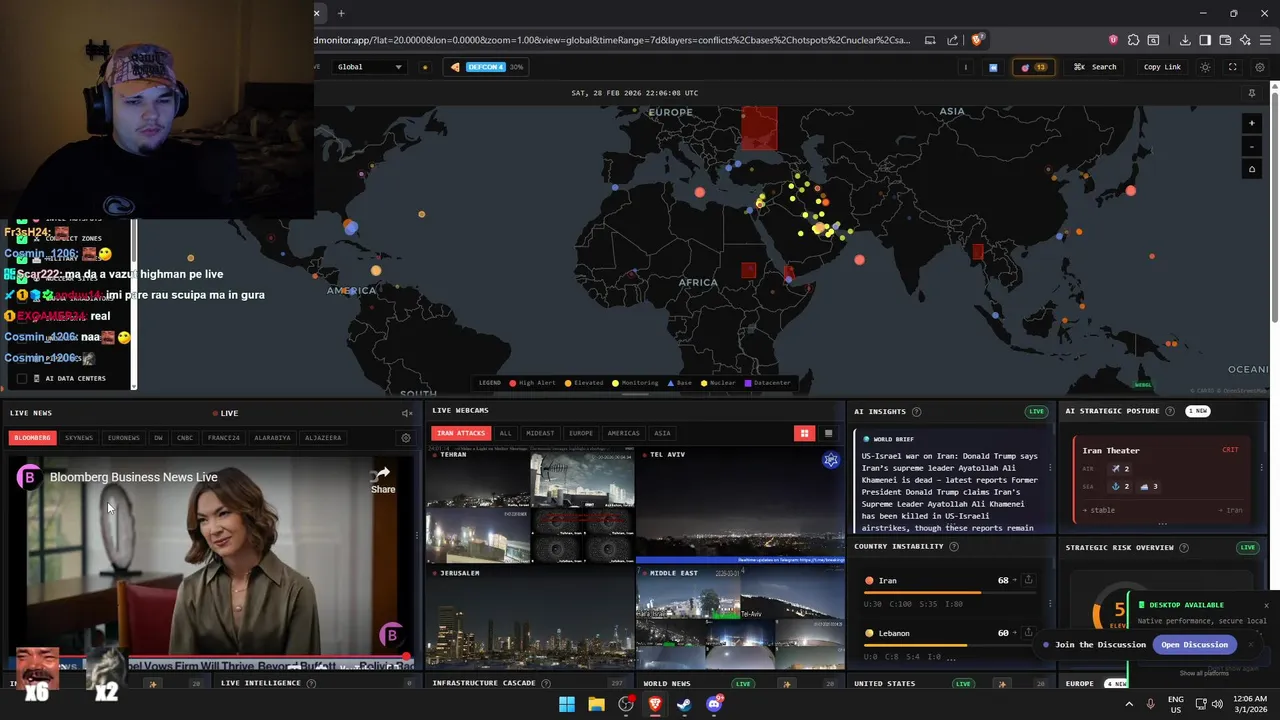Screen dimensions: 1280x720
Task: Show Infrastructure Cascade help icon
Action: 548,684
